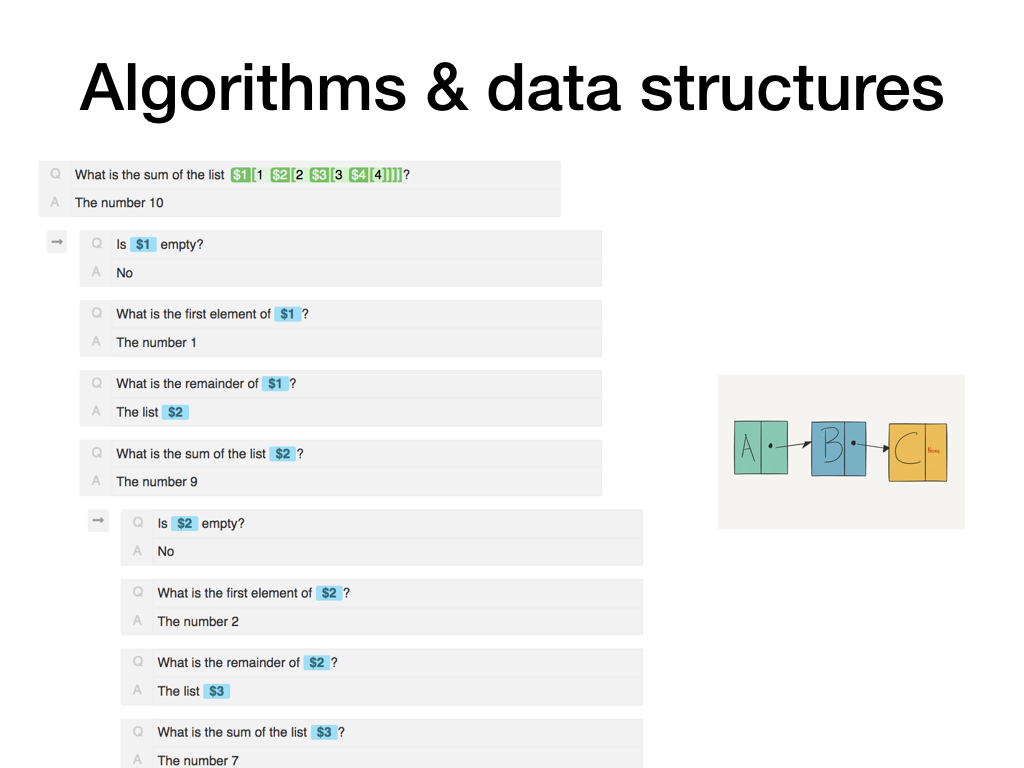Expand the blue $2 pointer in "The list $2"
This screenshot has height=768, width=1024.
176,412
